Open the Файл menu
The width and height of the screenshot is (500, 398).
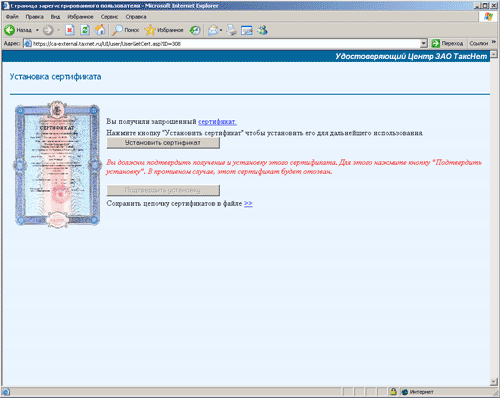pyautogui.click(x=12, y=17)
